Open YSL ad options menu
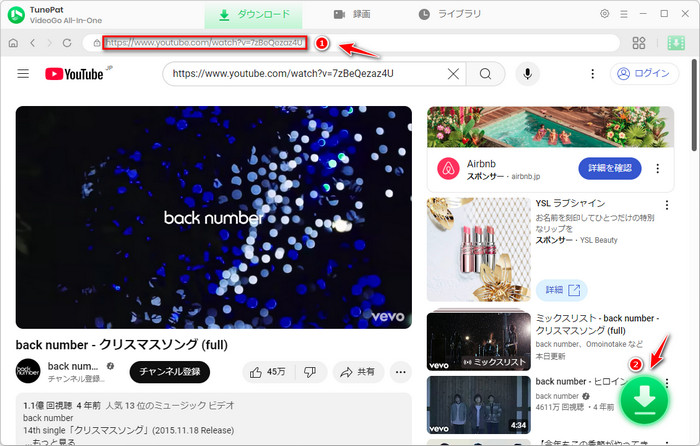 [x=667, y=205]
